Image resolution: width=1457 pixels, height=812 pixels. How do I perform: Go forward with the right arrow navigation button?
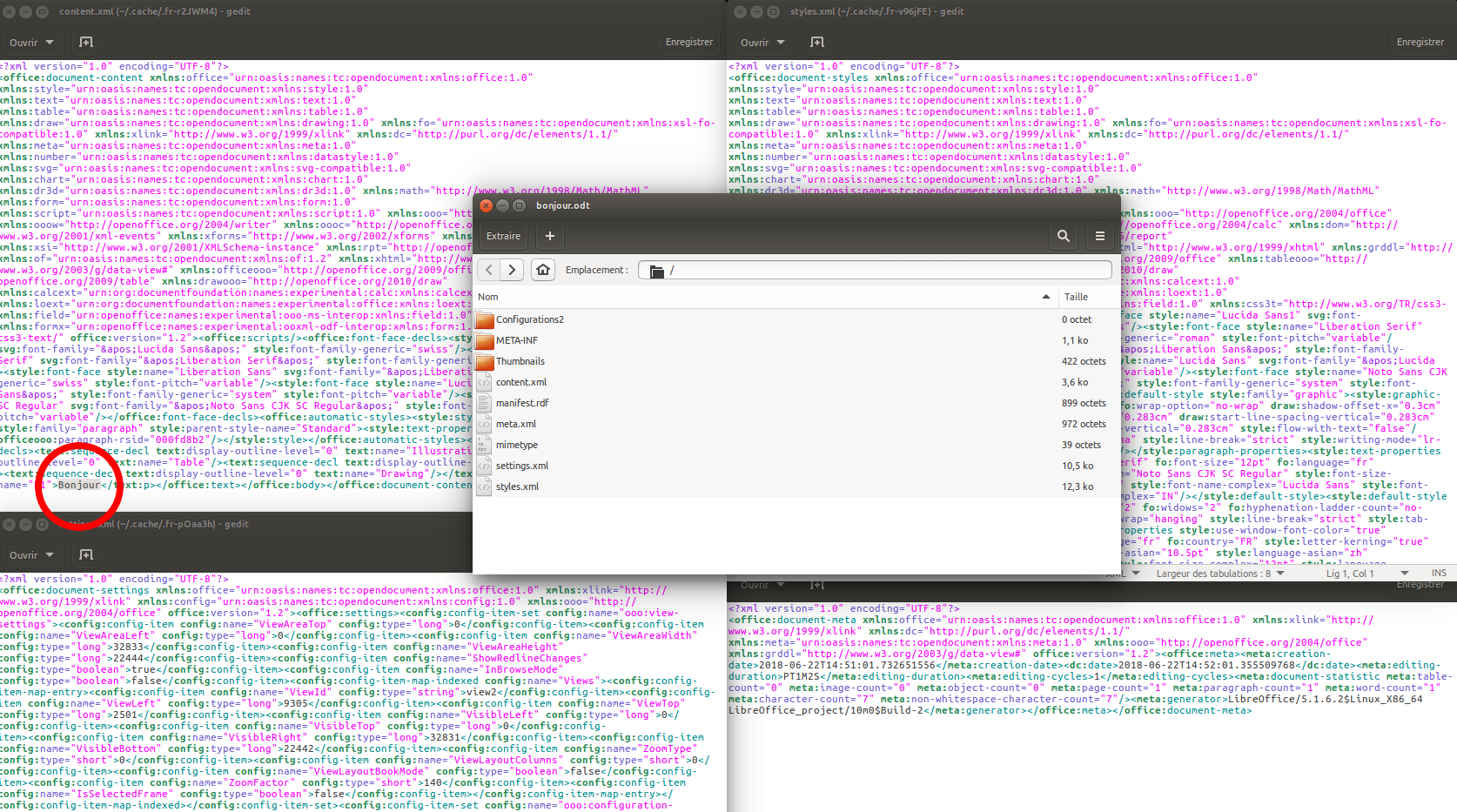tap(512, 270)
